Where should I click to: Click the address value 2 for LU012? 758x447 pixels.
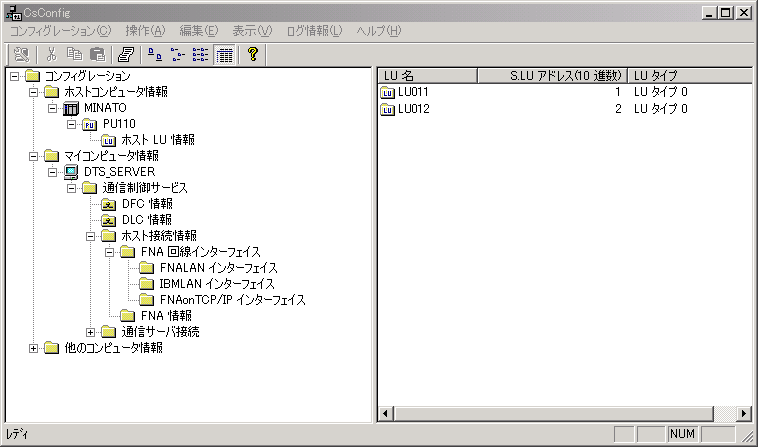point(618,109)
